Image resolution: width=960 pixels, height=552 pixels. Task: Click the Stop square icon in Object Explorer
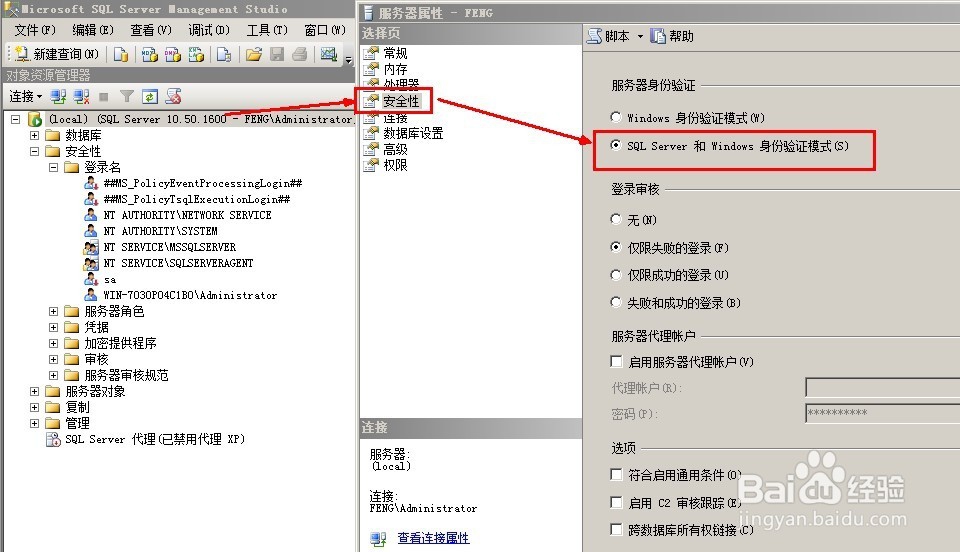[103, 97]
